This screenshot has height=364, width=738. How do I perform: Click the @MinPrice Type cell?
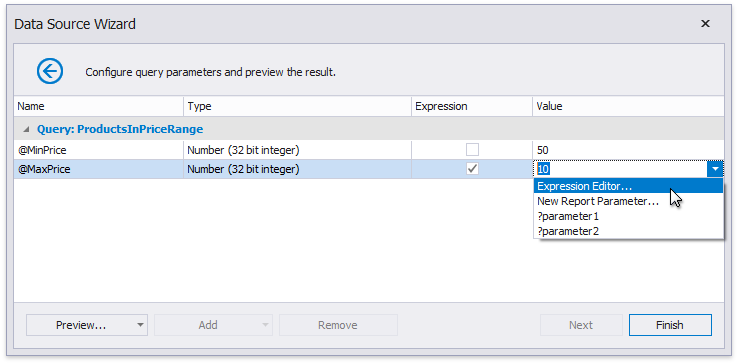[297, 150]
